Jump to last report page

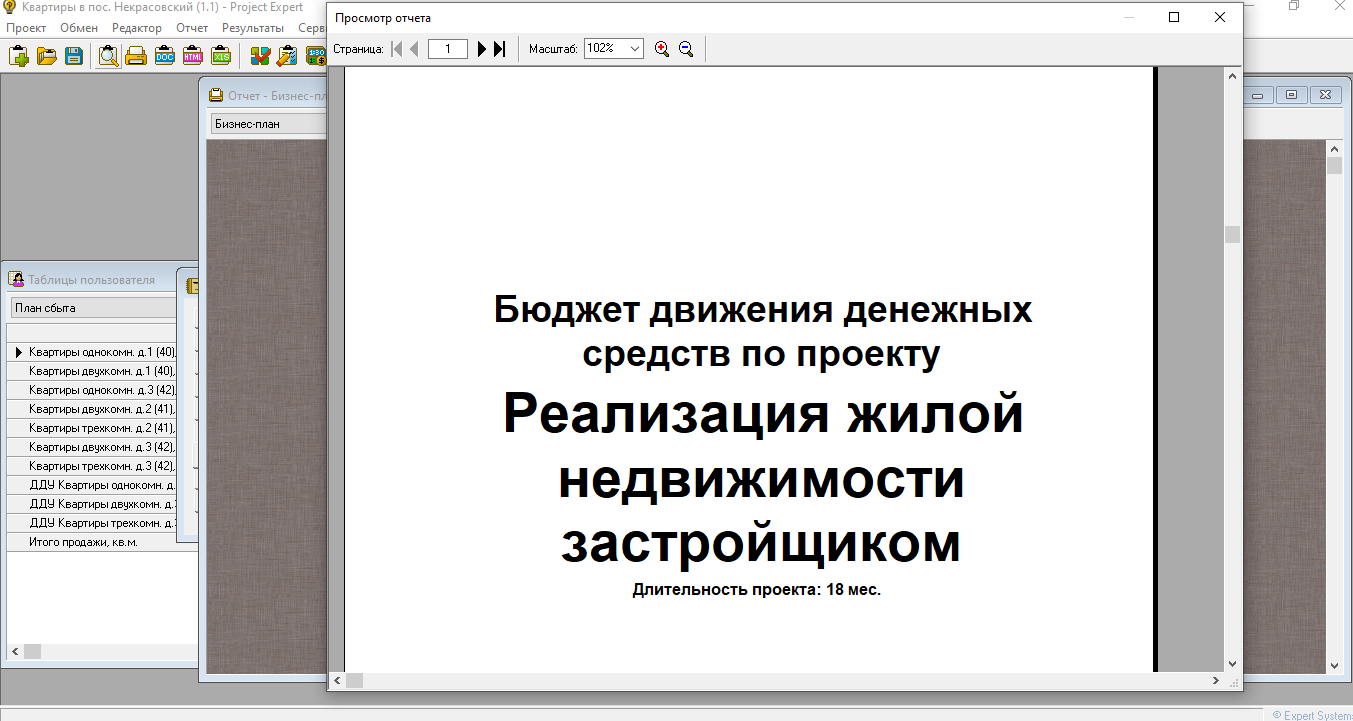pyautogui.click(x=500, y=49)
